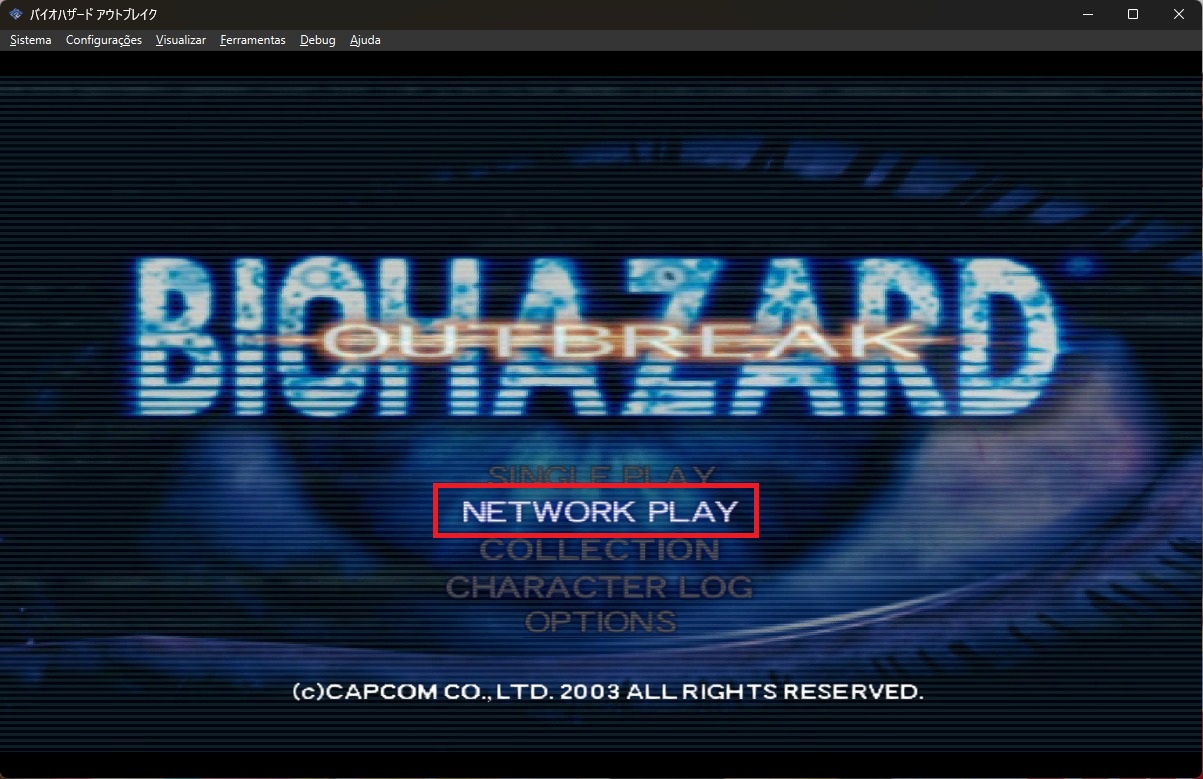Choose the highlighted NETWORK PLAY option
Screen dimensions: 1203x779
click(598, 512)
